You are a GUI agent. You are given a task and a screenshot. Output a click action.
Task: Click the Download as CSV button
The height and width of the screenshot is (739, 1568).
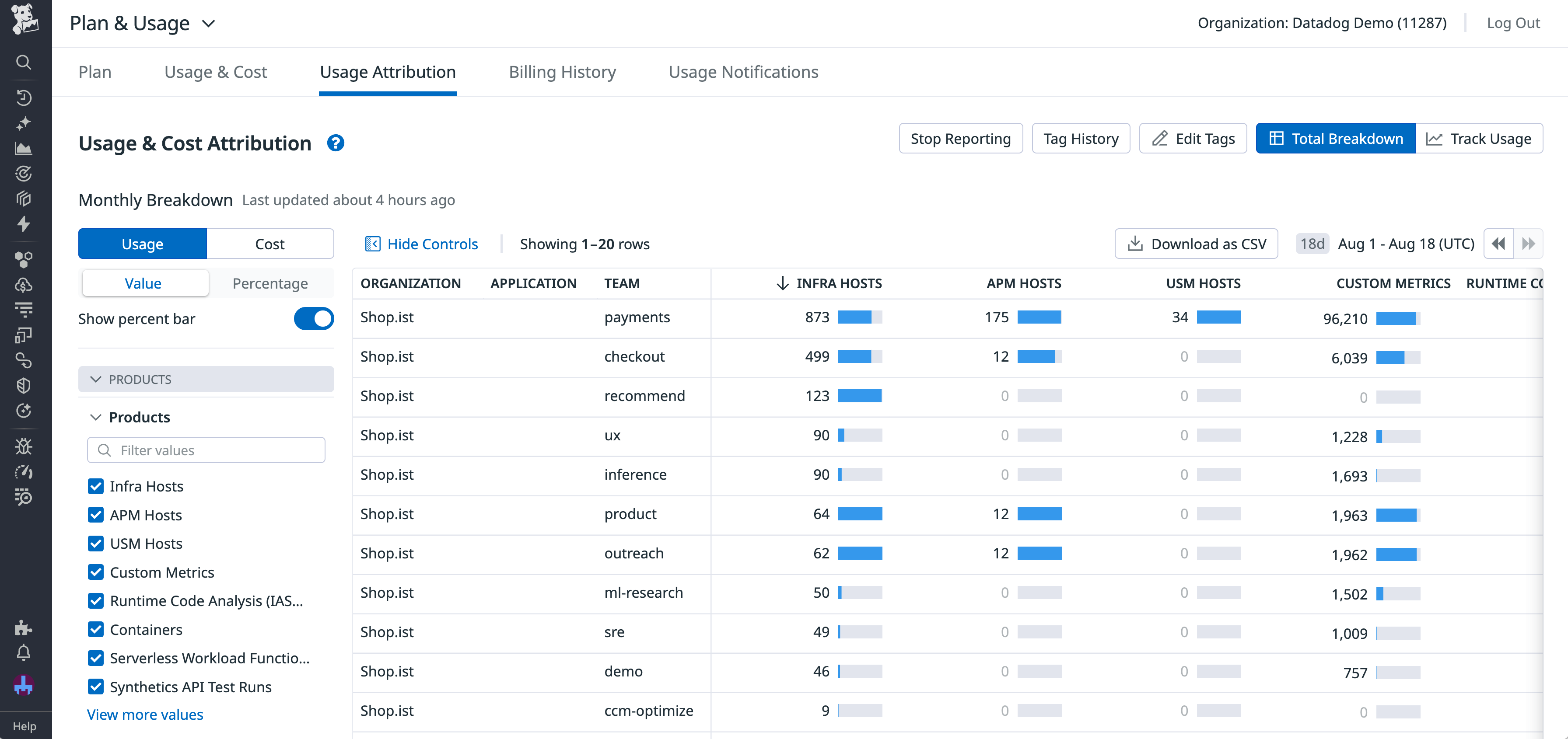click(1196, 243)
